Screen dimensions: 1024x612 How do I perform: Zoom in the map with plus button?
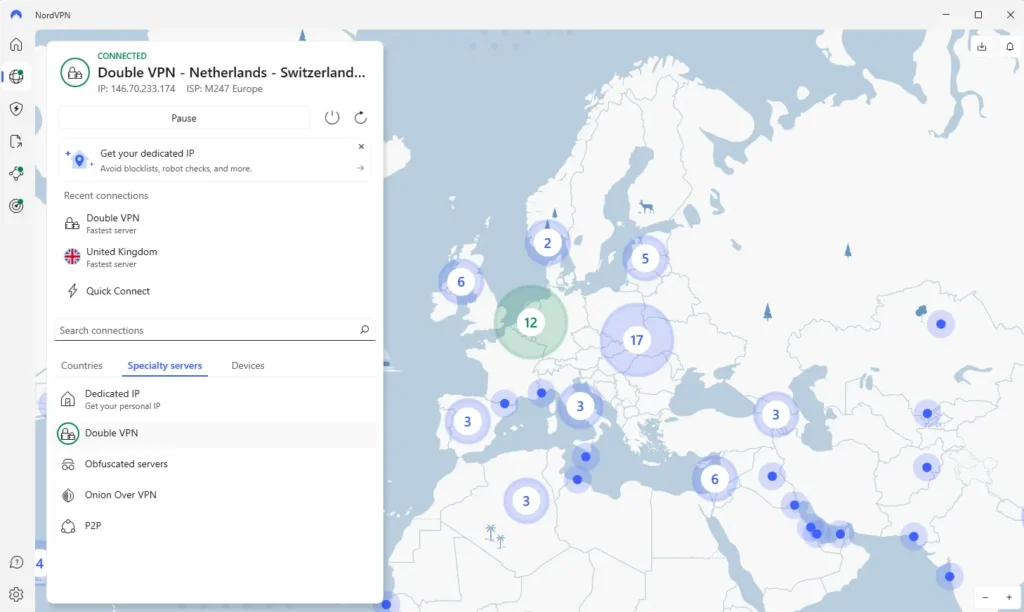pos(1008,597)
